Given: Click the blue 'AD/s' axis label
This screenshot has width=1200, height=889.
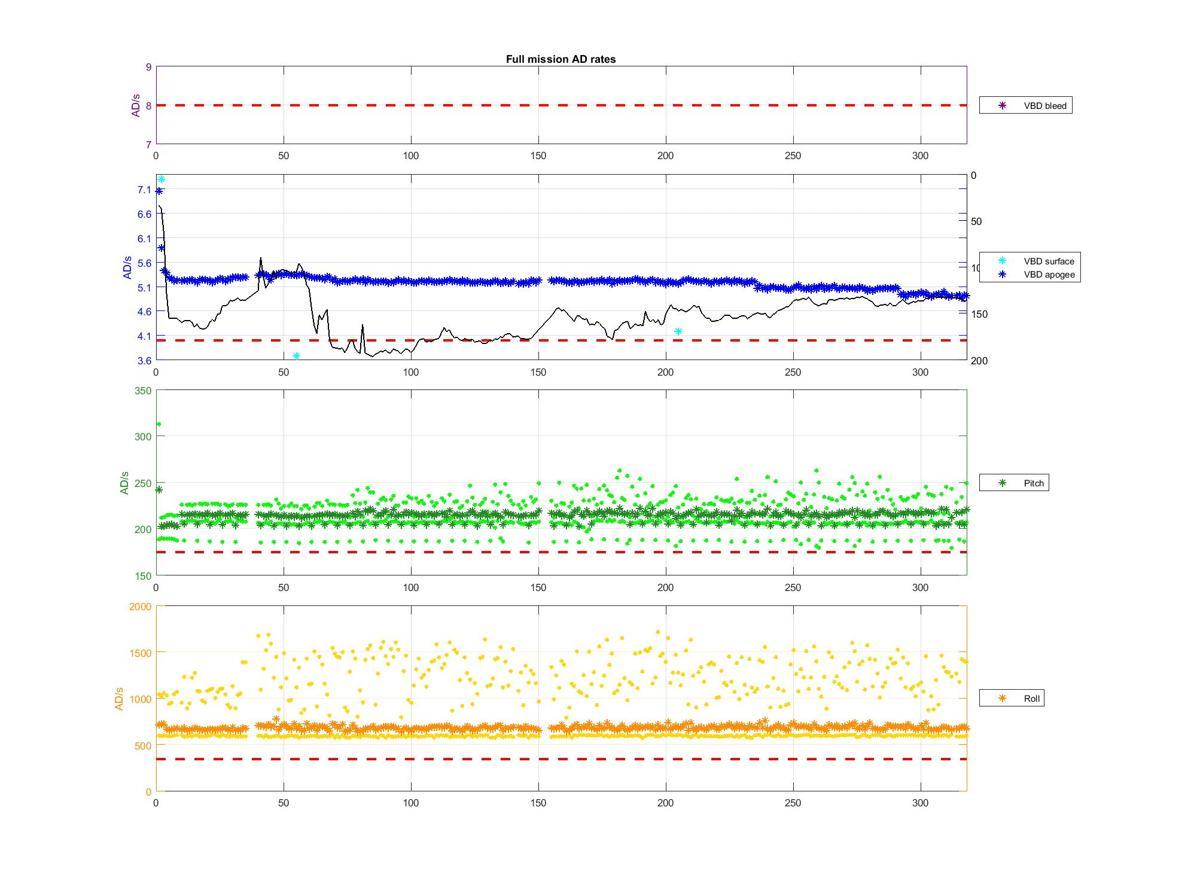Looking at the screenshot, I should point(127,267).
